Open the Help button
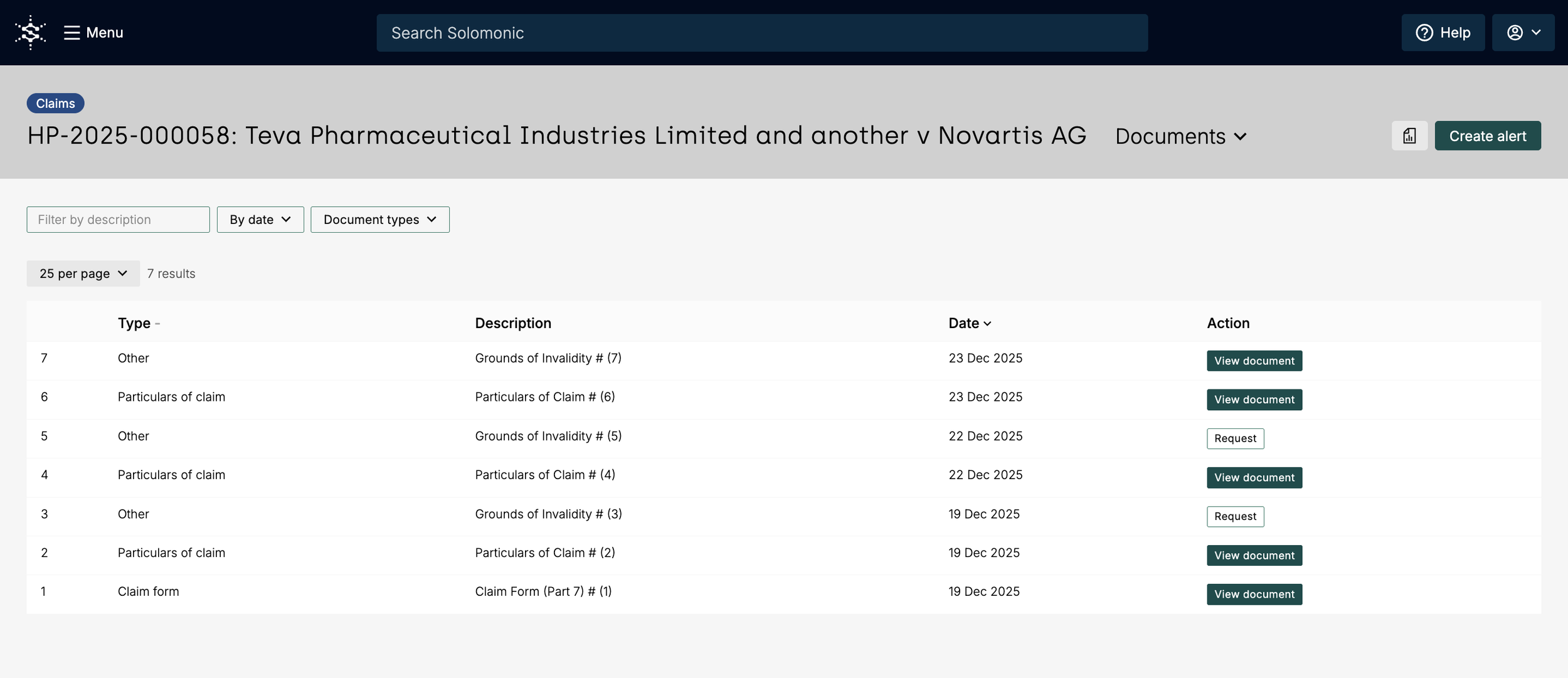The image size is (1568, 678). (x=1443, y=33)
